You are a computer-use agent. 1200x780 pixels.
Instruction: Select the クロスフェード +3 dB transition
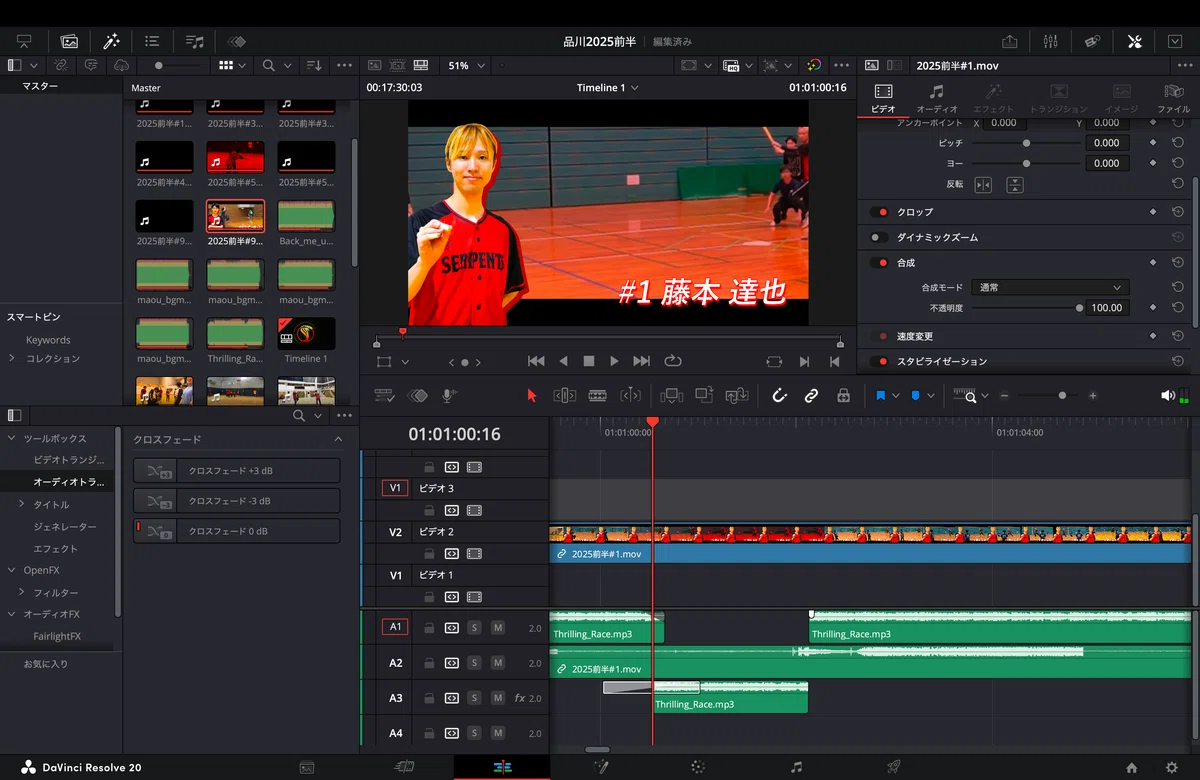click(x=236, y=470)
